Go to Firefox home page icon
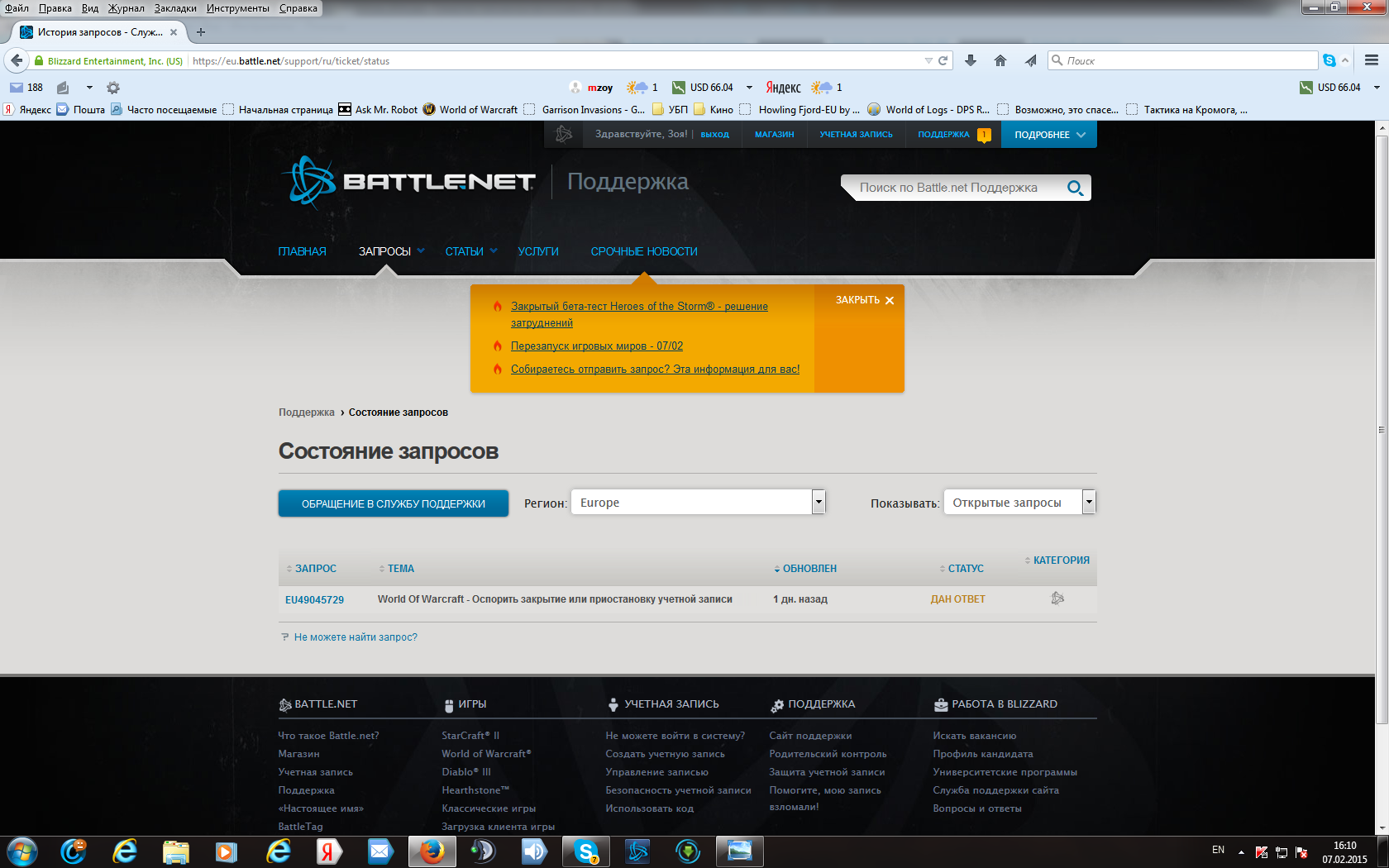Image resolution: width=1389 pixels, height=868 pixels. tap(1000, 60)
